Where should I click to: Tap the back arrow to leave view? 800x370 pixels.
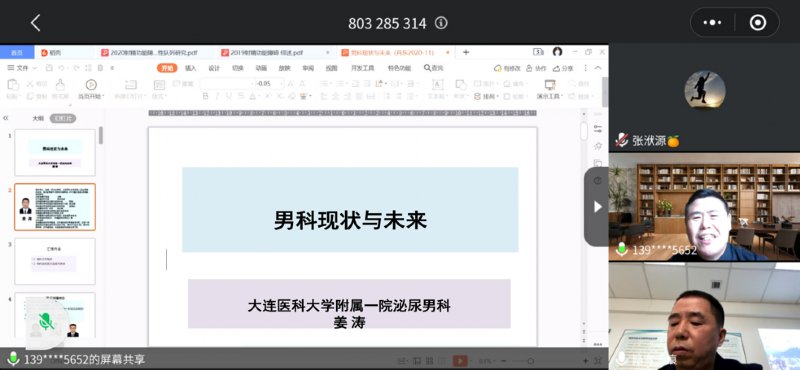coord(35,23)
